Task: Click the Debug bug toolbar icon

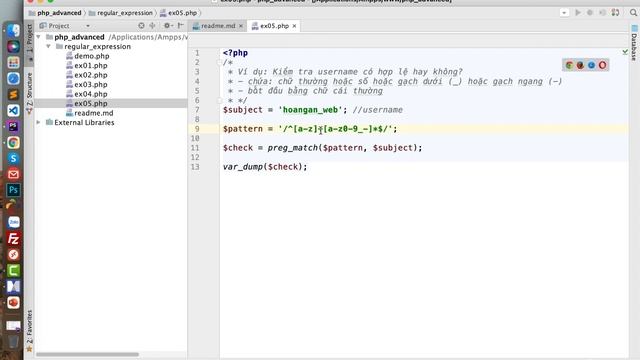Action: [x=590, y=13]
